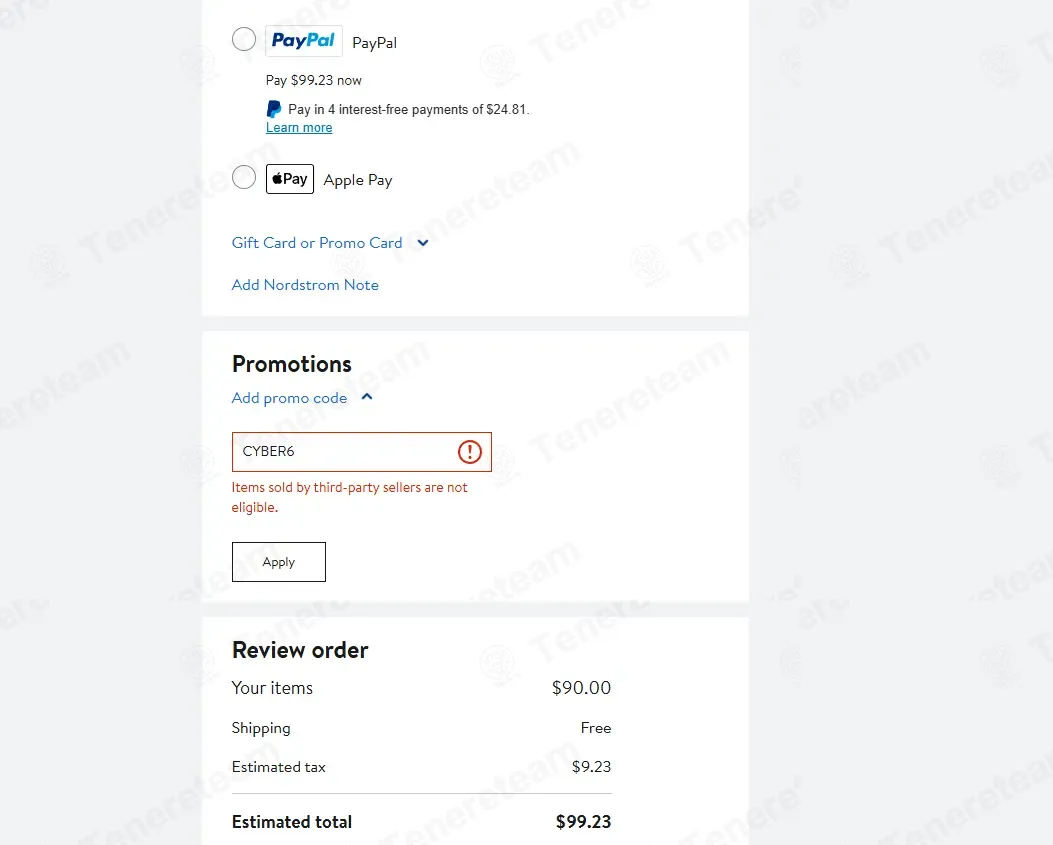Screen dimensions: 1053x845
Task: Open the Learn more link
Action: (299, 128)
